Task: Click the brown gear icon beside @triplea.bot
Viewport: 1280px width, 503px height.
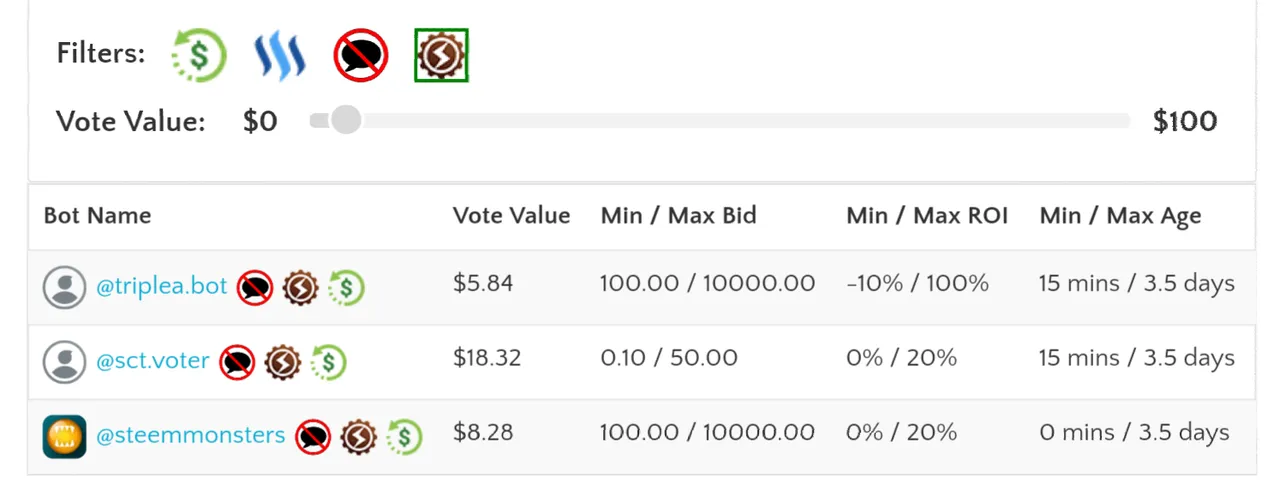Action: click(x=300, y=288)
